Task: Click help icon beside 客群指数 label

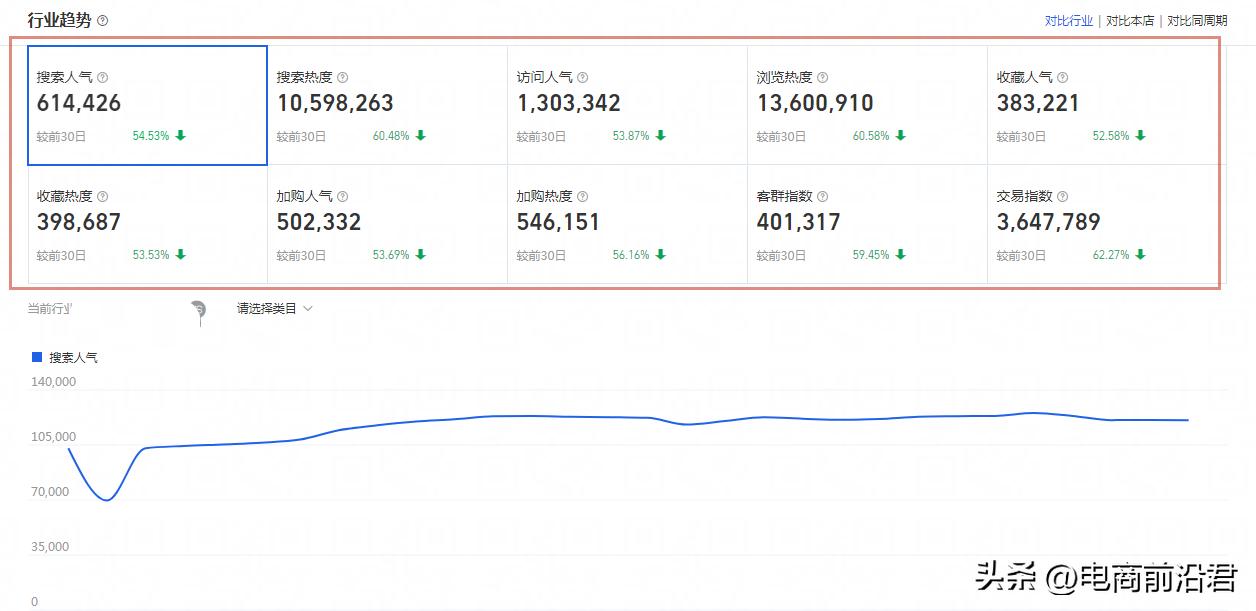Action: pos(823,197)
